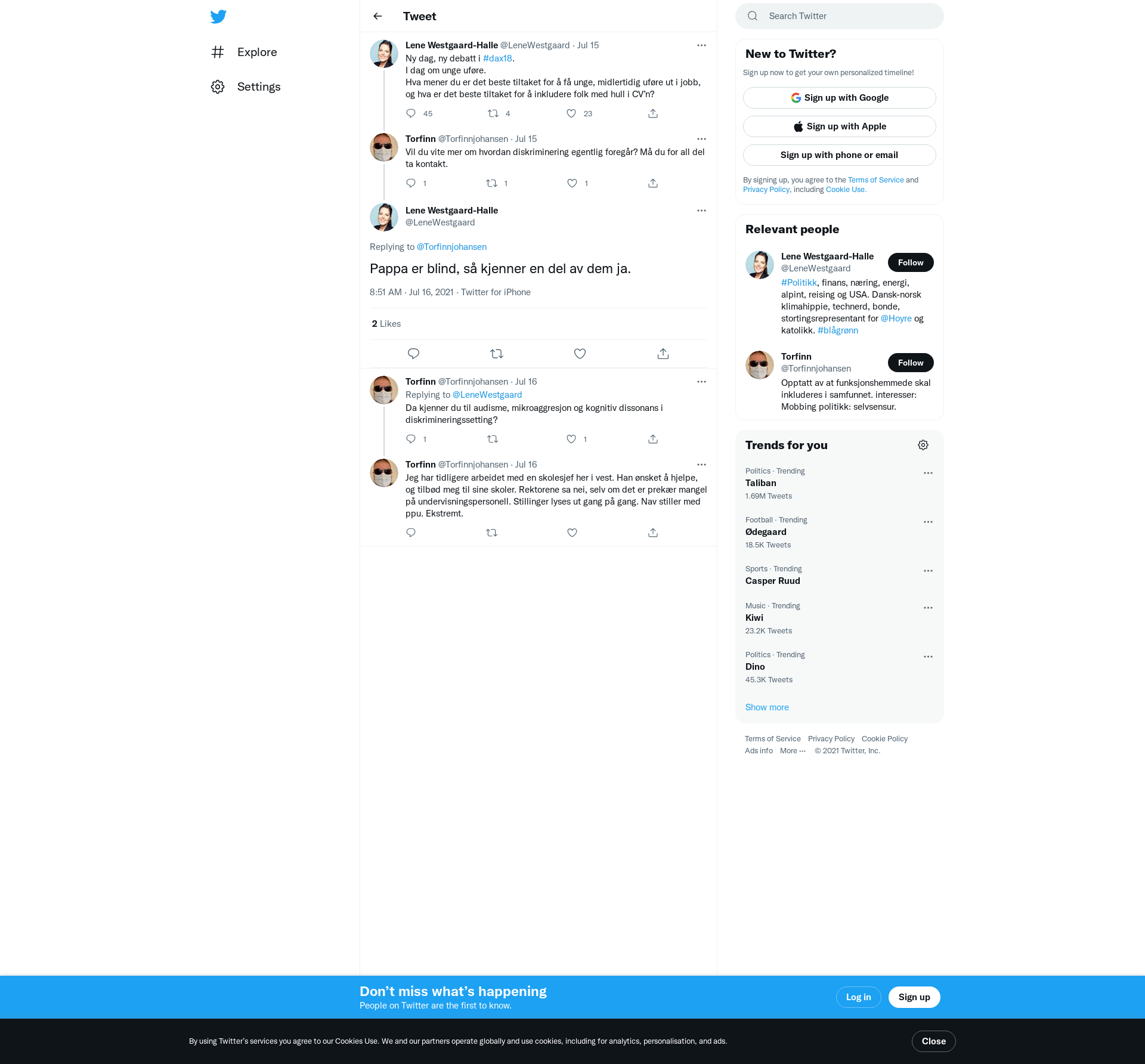Open @LeneWestgaard in Replying to line

487,395
